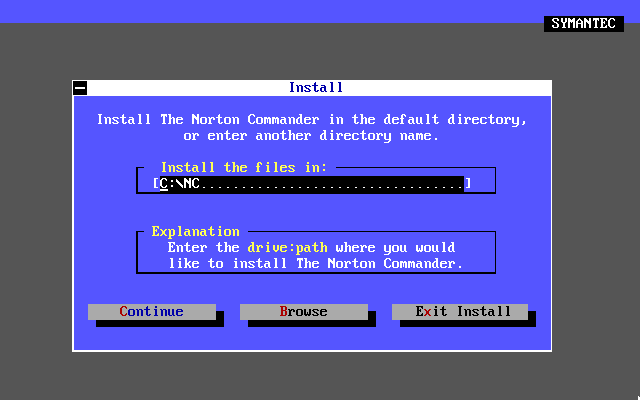This screenshot has width=640, height=400.
Task: Click the blue banner strip above SYMANTEC
Action: (320, 11)
